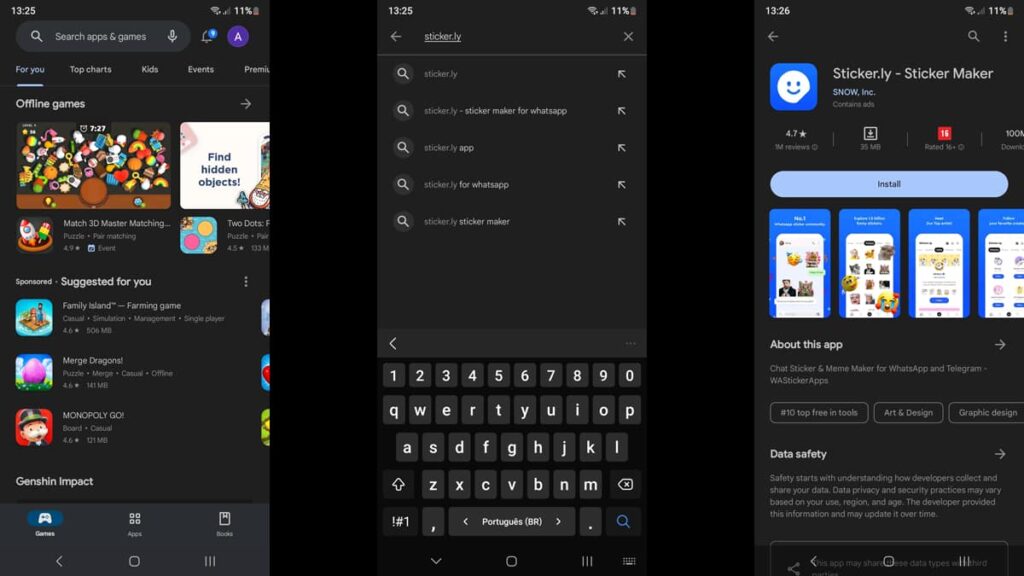
Task: Open the account avatar with letter A
Action: [x=238, y=37]
